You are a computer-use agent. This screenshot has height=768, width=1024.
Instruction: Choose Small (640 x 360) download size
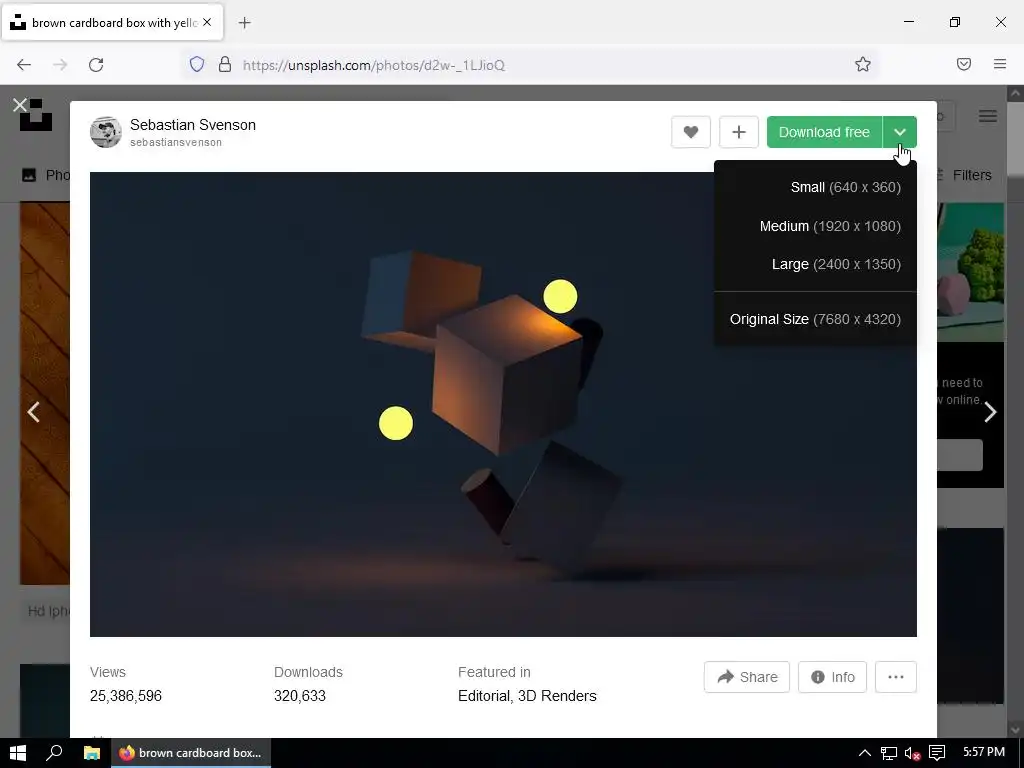(845, 187)
